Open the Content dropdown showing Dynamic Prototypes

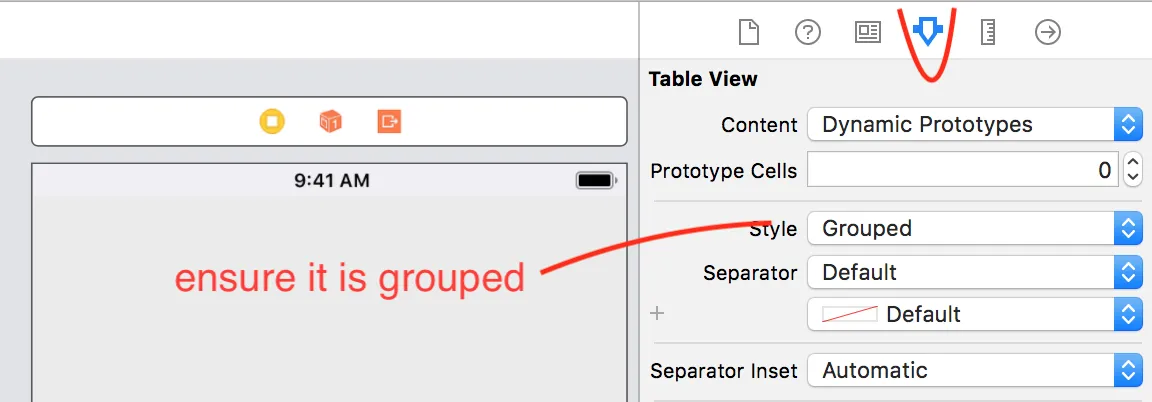[x=973, y=125]
